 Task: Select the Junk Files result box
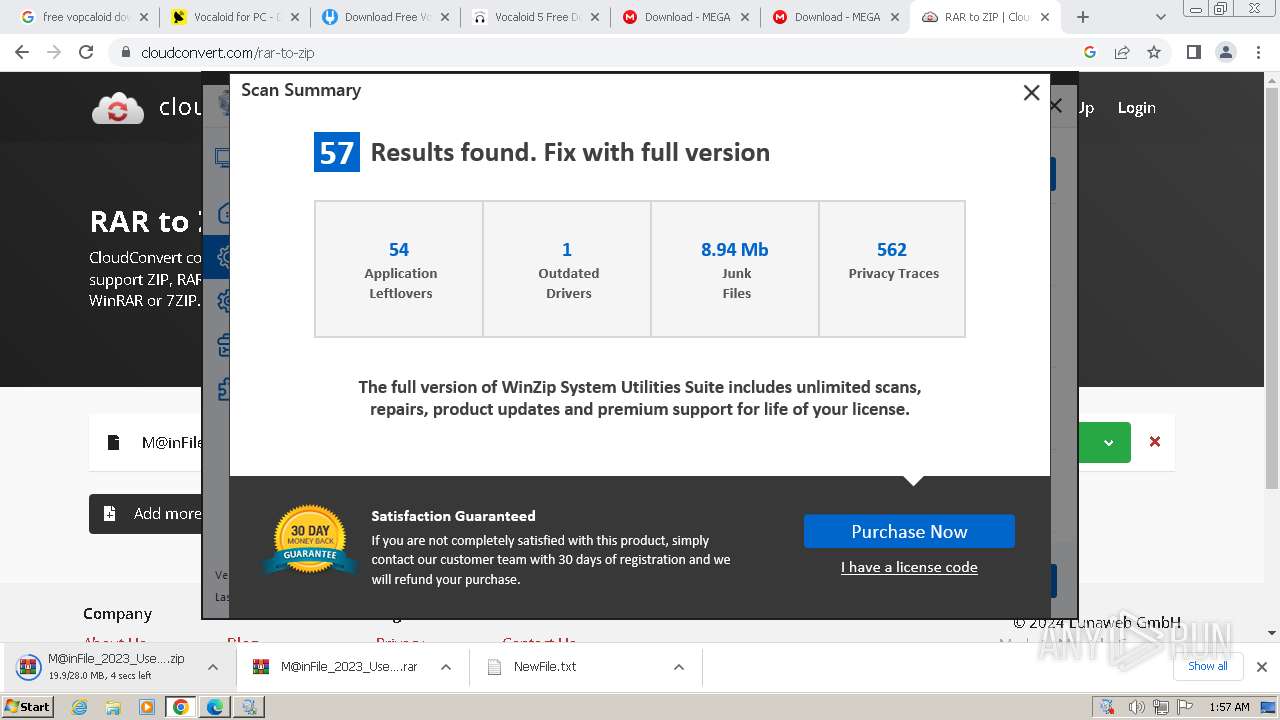[x=735, y=269]
